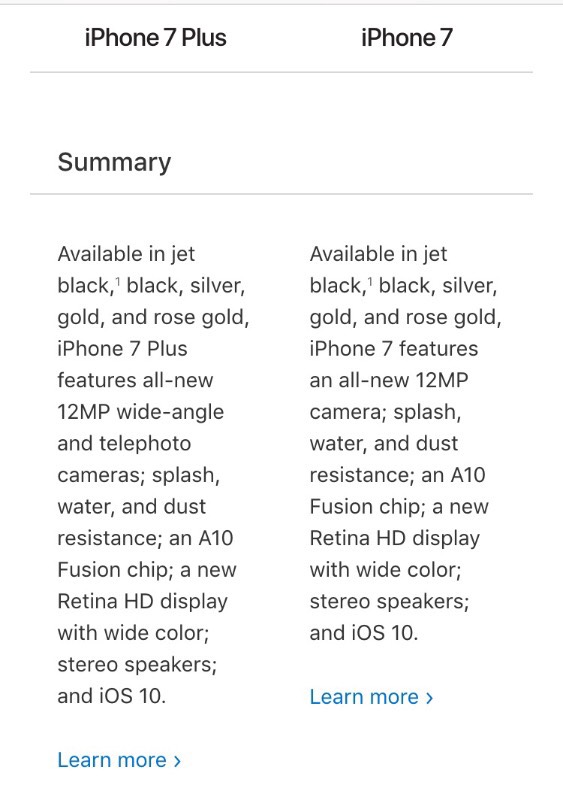The width and height of the screenshot is (563, 800).
Task: Click "and telephoto" line in iPhone 7 Plus summary
Action: (124, 443)
